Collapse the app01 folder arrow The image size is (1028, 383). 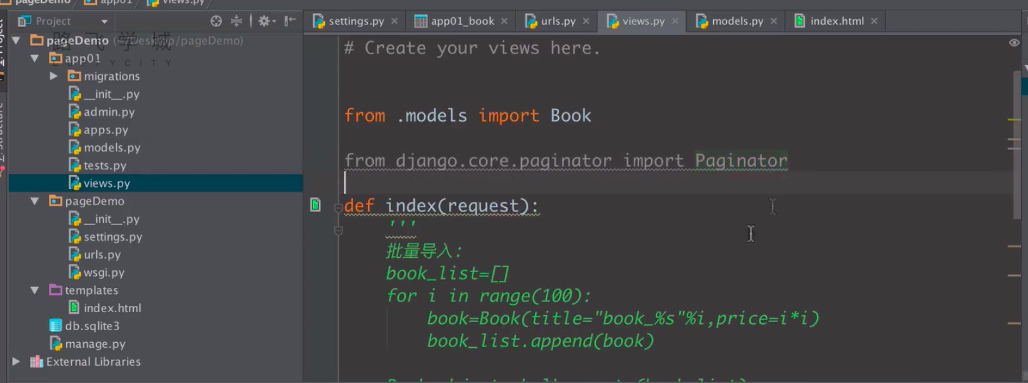(x=35, y=58)
